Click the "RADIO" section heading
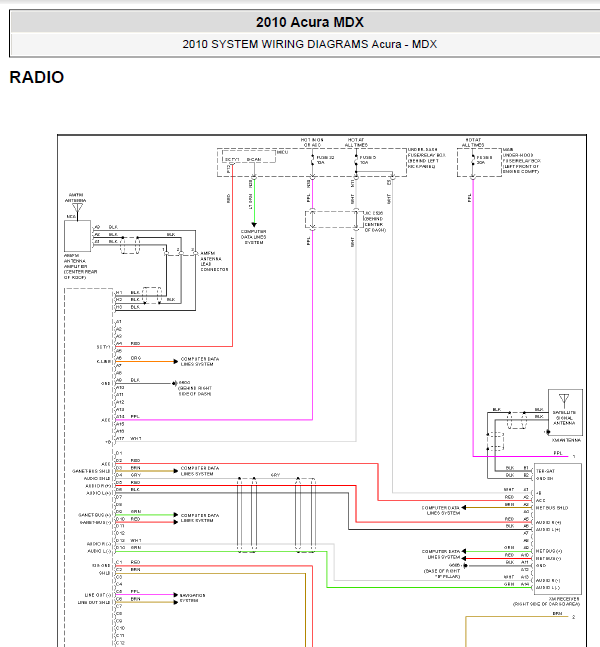 (x=37, y=77)
